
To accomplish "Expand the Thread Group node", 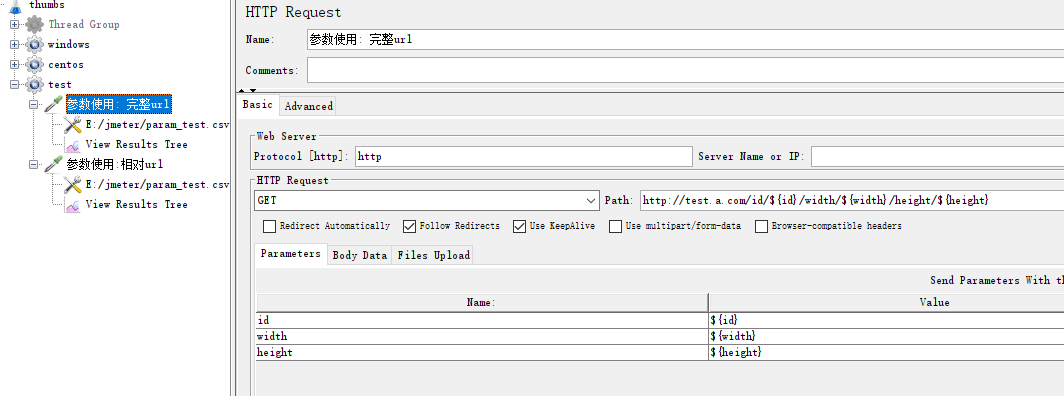I will (14, 24).
